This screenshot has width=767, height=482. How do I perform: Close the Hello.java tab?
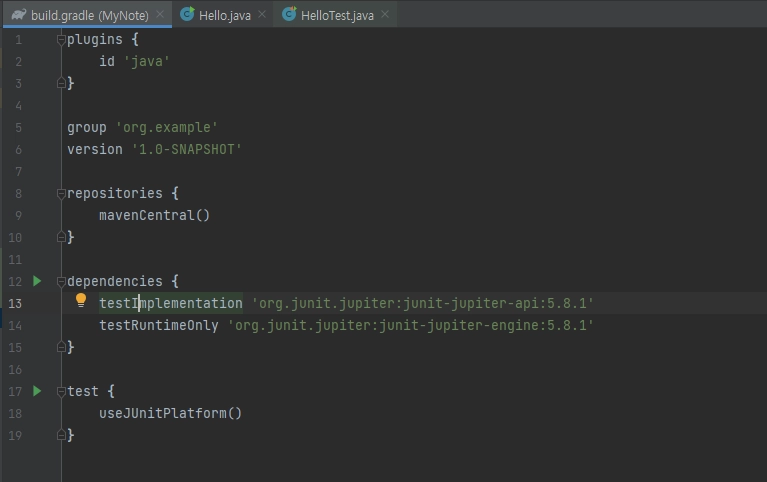pyautogui.click(x=262, y=15)
